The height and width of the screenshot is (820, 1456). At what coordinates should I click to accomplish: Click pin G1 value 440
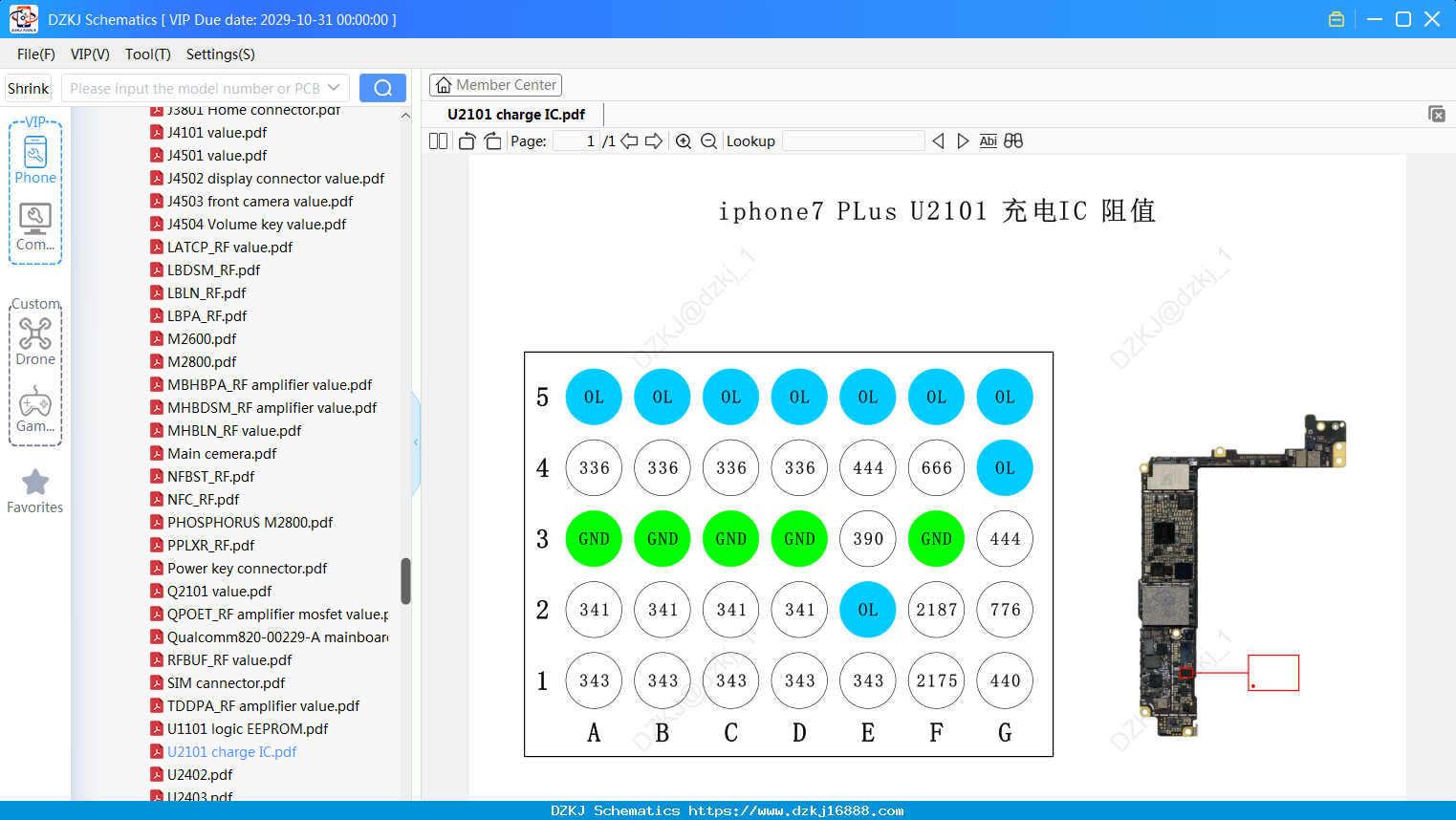click(1005, 680)
